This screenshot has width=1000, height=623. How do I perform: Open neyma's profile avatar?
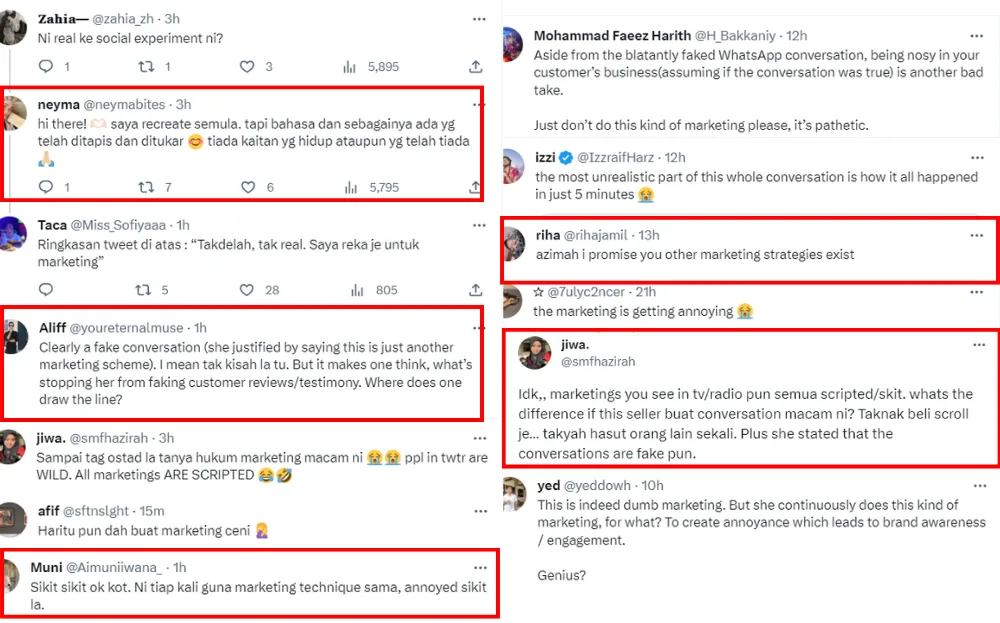coord(15,113)
